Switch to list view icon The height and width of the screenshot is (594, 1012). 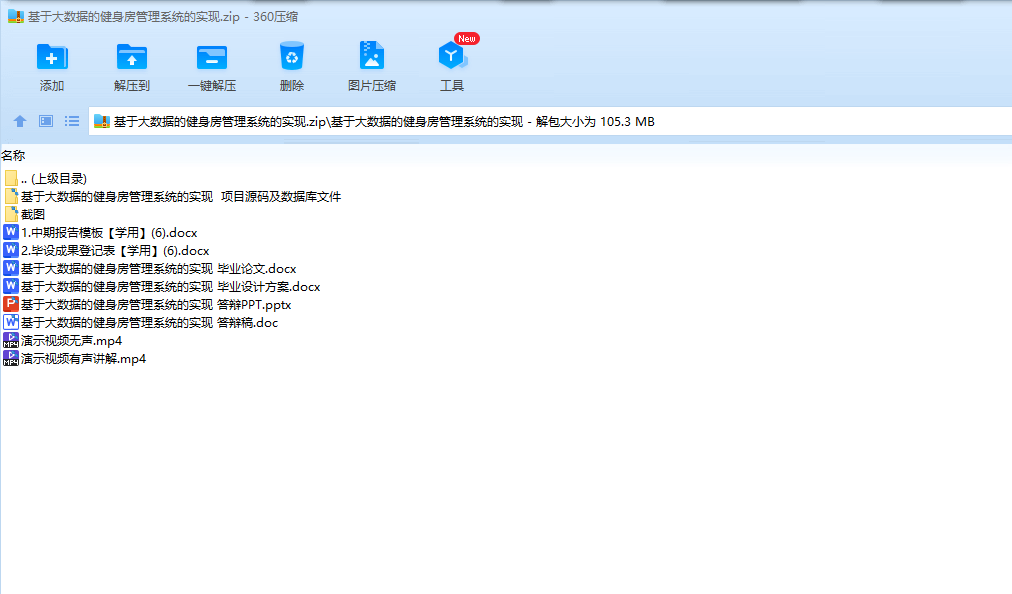[x=72, y=121]
